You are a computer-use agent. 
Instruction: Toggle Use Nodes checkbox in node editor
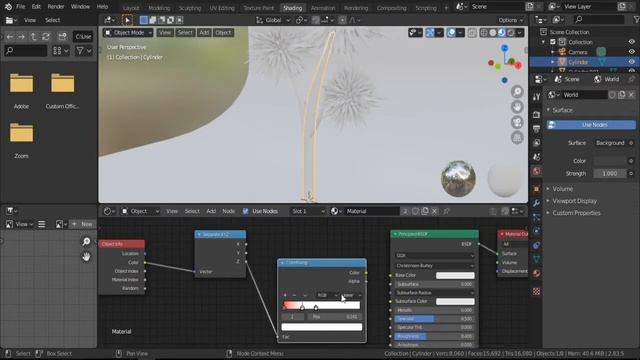[x=245, y=211]
